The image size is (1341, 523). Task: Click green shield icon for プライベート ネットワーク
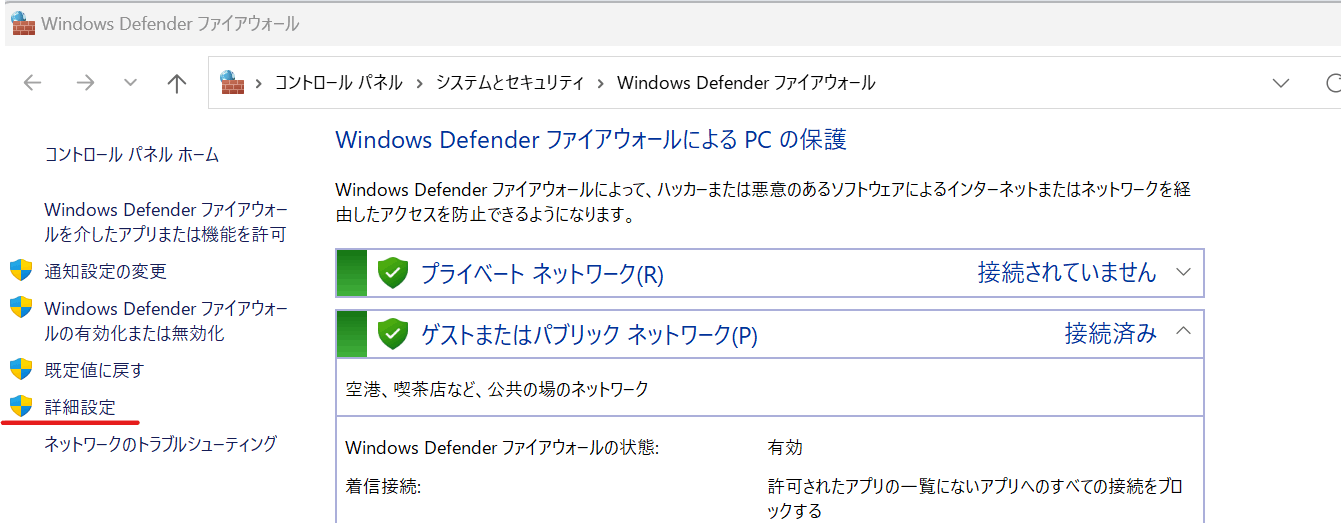click(x=393, y=273)
